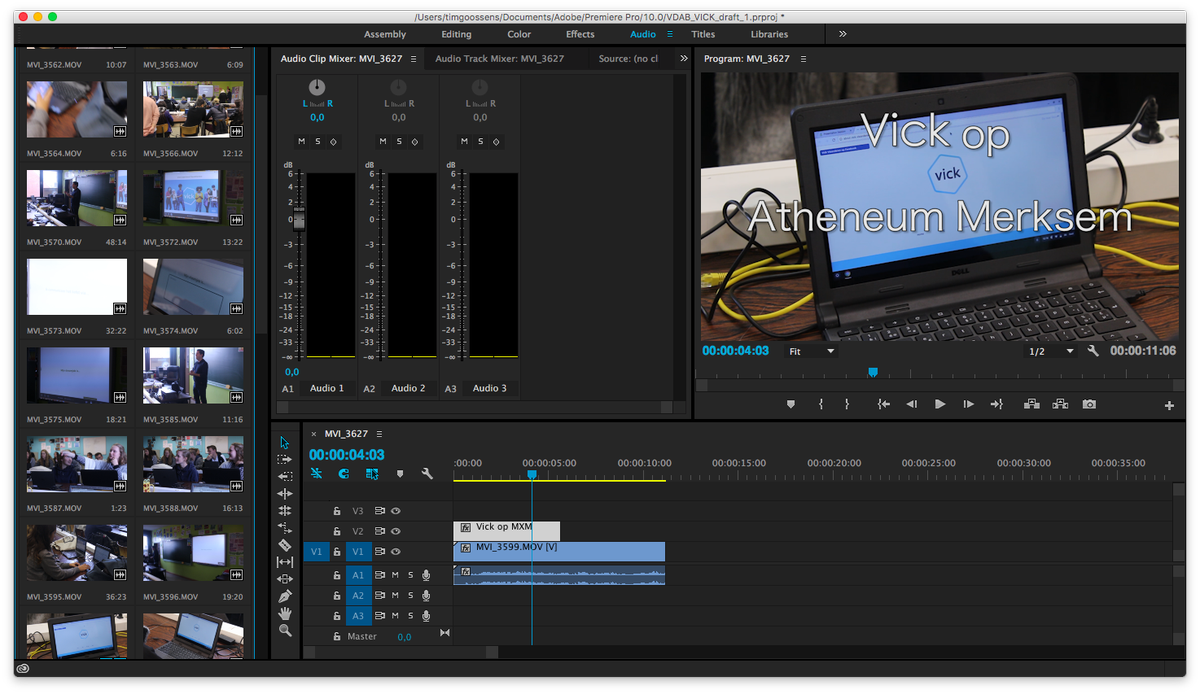Select the Razor tool
This screenshot has width=1200, height=694.
285,545
